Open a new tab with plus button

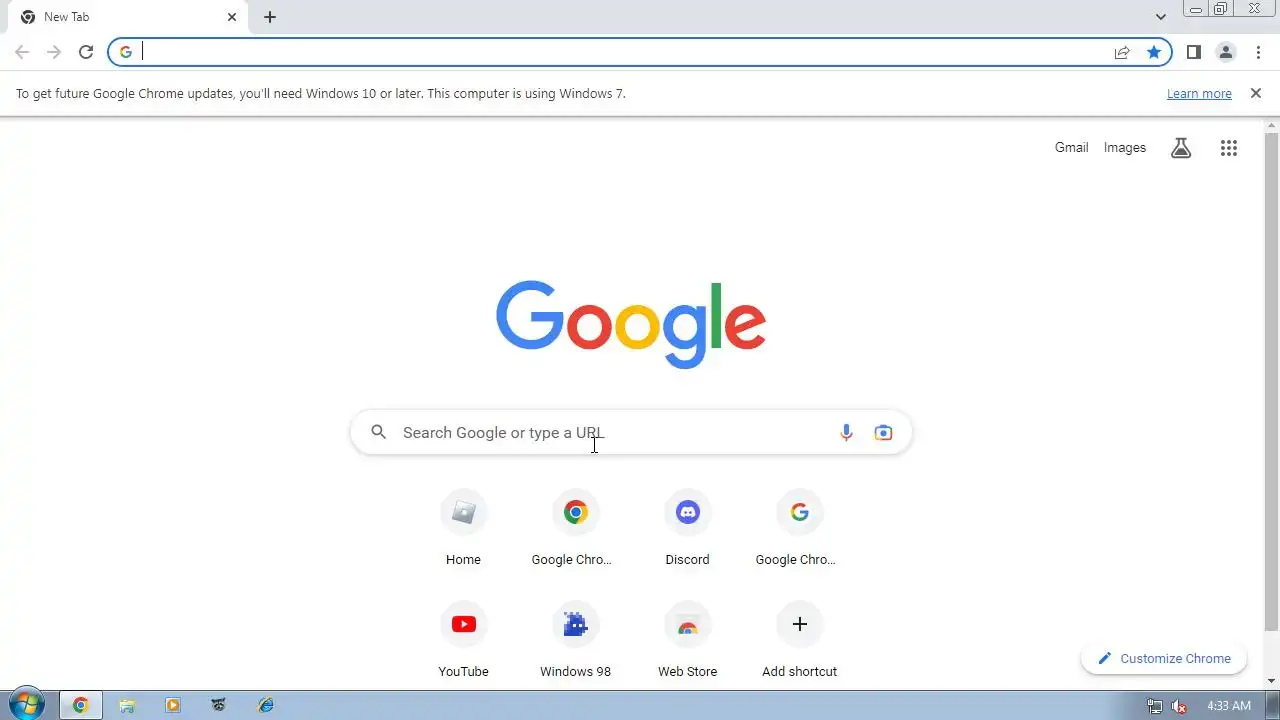[270, 17]
